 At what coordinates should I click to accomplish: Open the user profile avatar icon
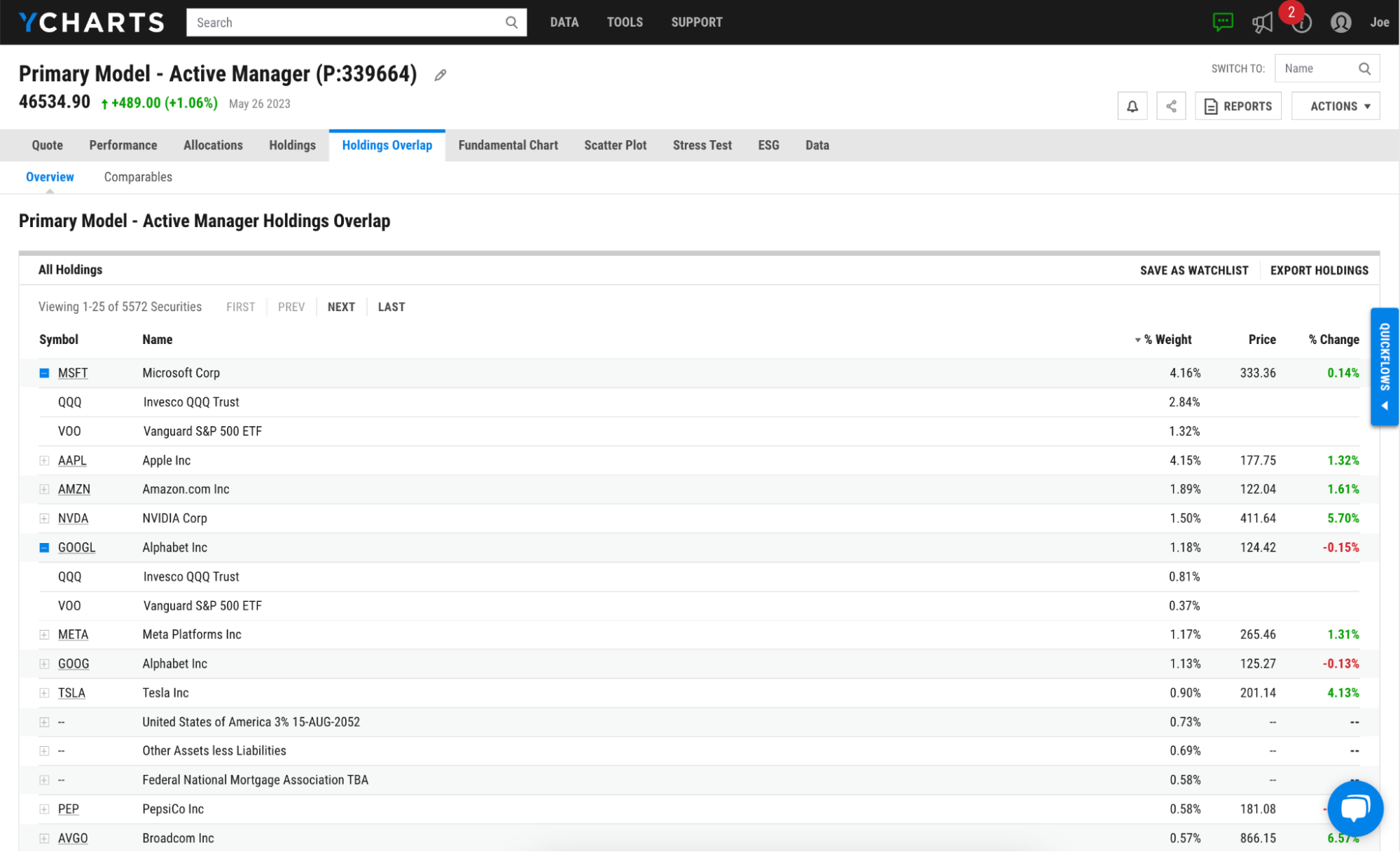coord(1340,22)
